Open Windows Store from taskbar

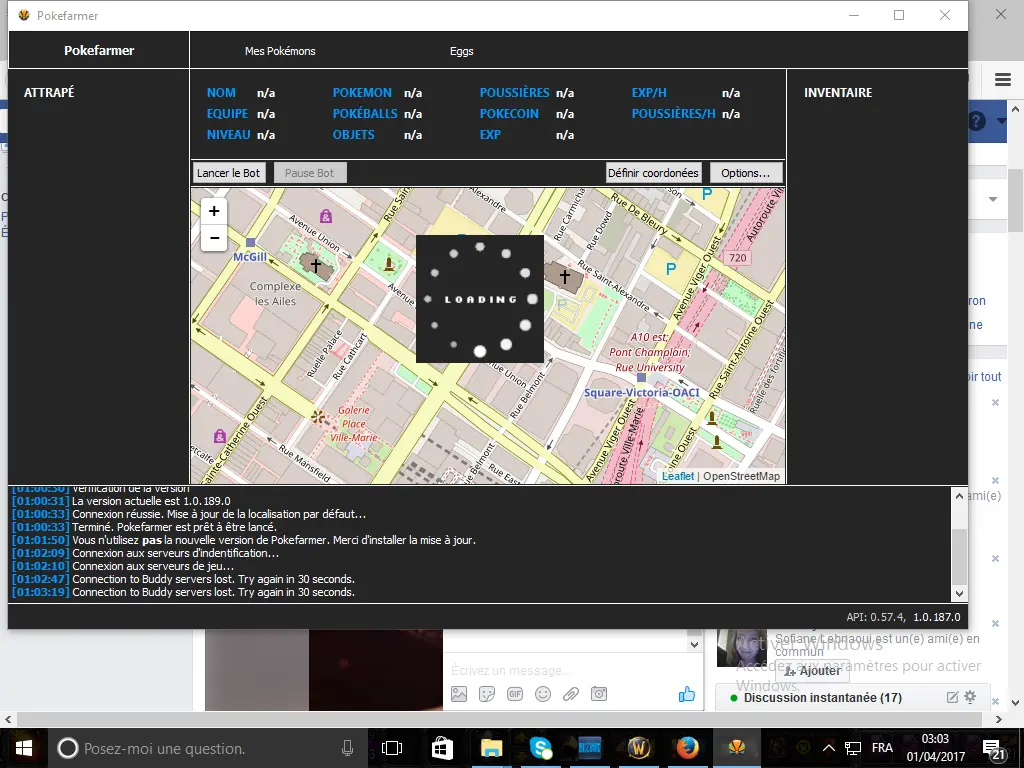click(442, 748)
